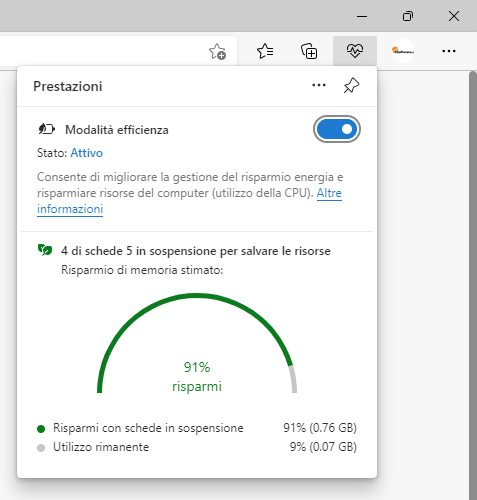Click the Modalità efficienza label
Screen dimensions: 477x500
tap(117, 130)
